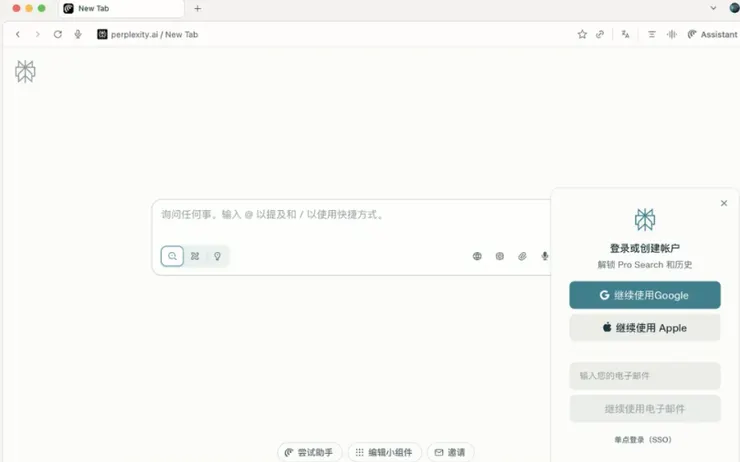Continue with Google sign-in button
Viewport: 740px width, 462px height.
pos(645,295)
